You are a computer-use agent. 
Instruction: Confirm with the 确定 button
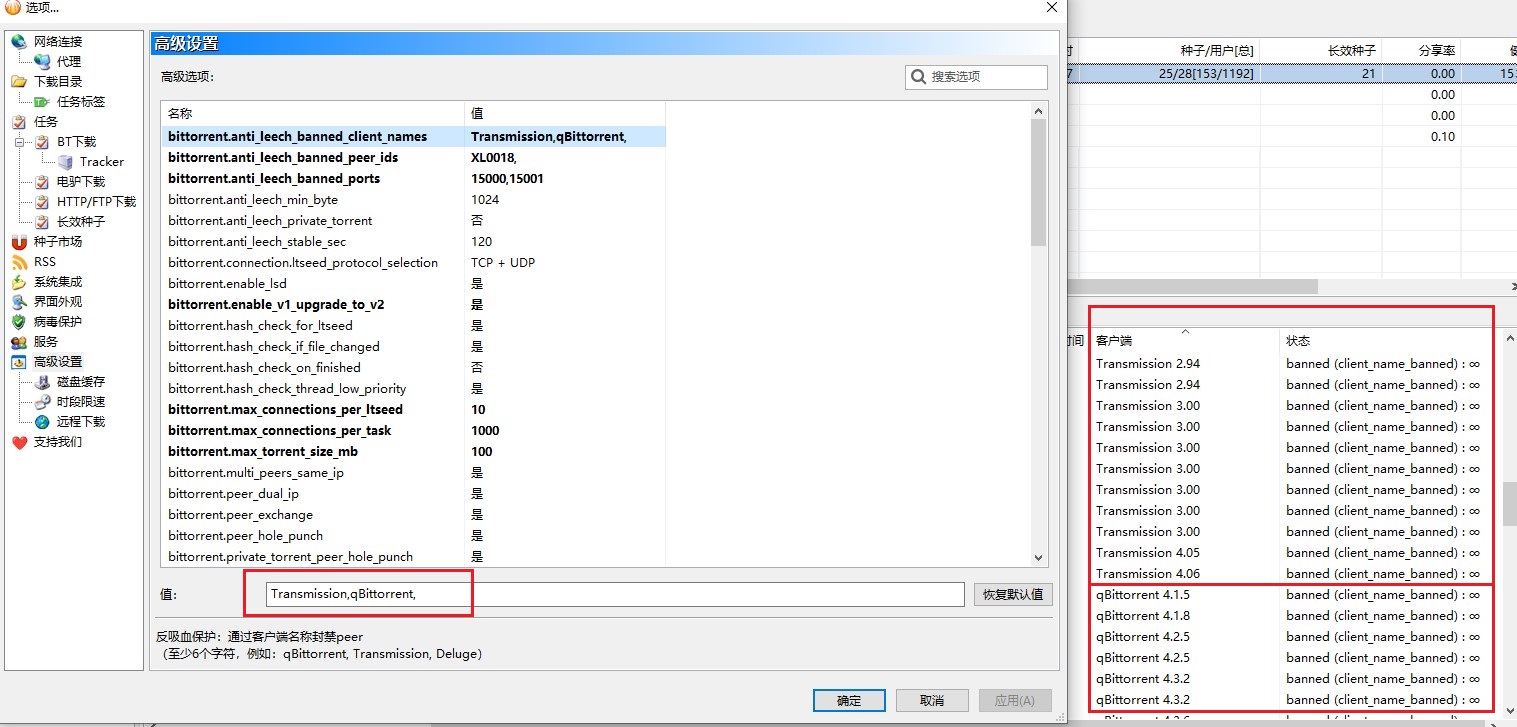click(x=849, y=700)
